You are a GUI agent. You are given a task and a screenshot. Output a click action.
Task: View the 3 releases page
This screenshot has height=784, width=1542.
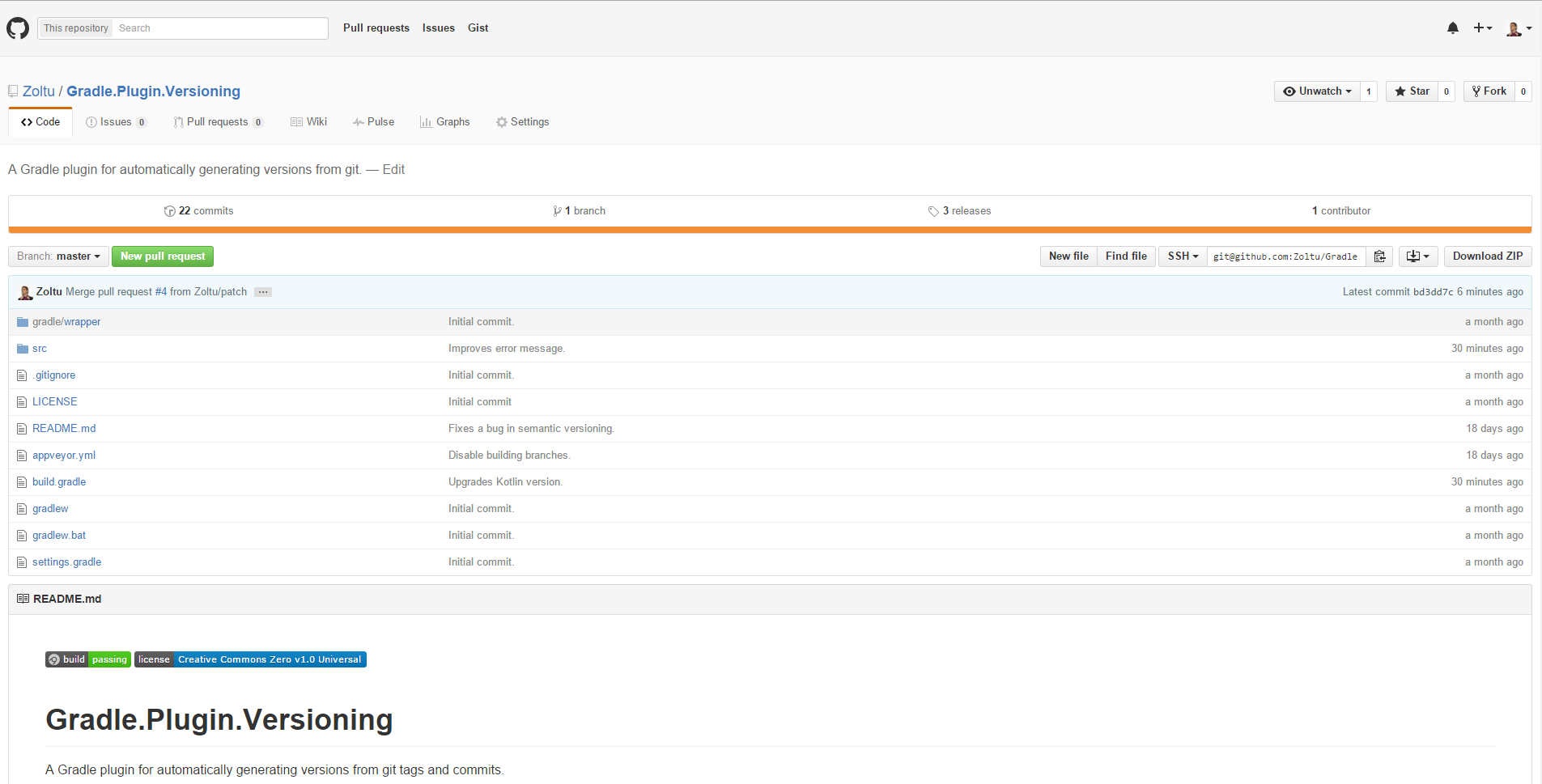pyautogui.click(x=959, y=211)
